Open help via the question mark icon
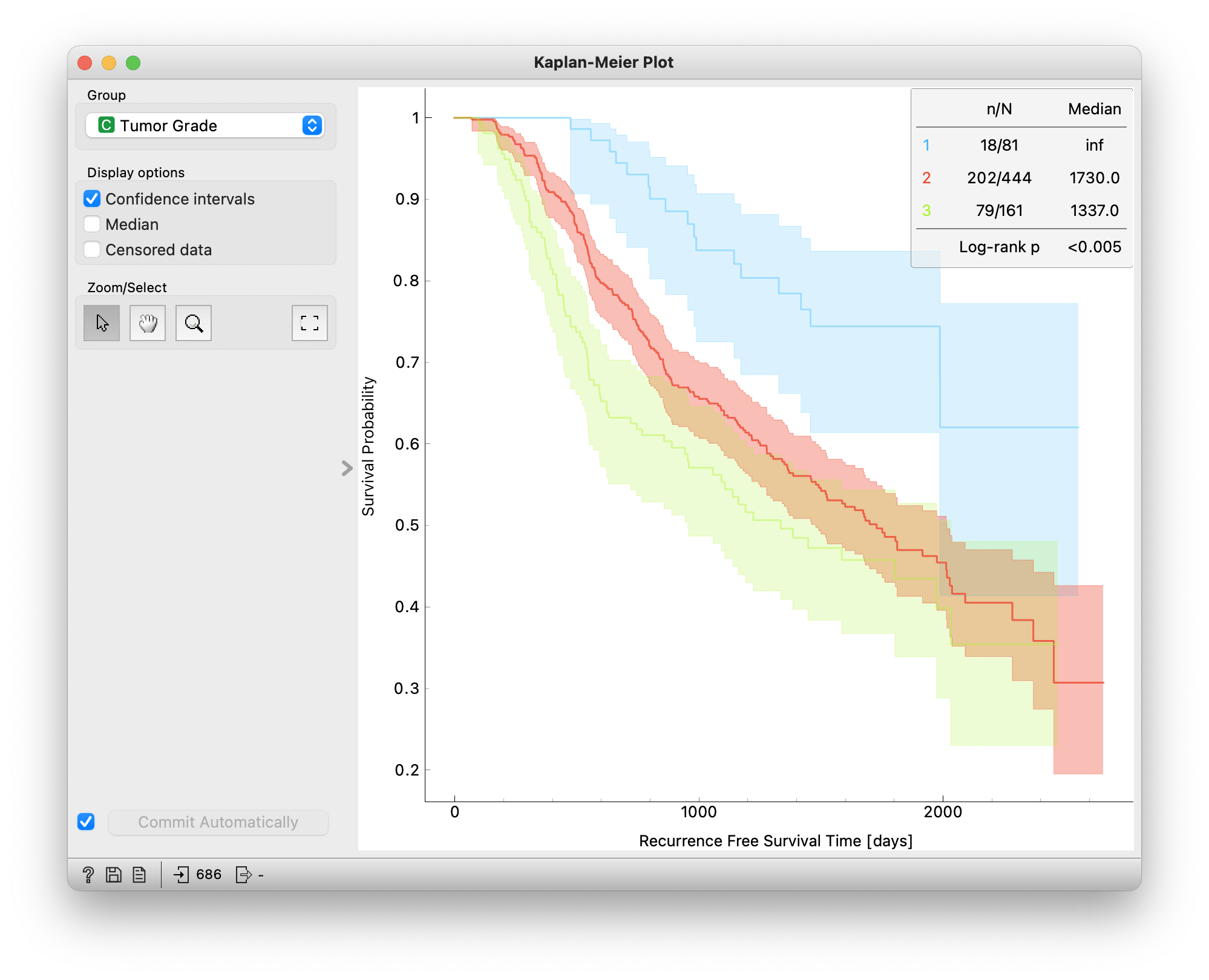The width and height of the screenshot is (1209, 980). [x=88, y=874]
